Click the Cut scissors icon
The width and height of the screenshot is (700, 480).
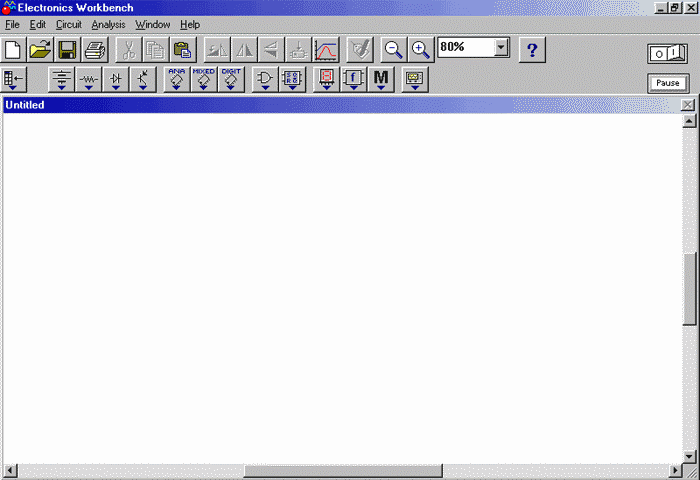point(129,50)
